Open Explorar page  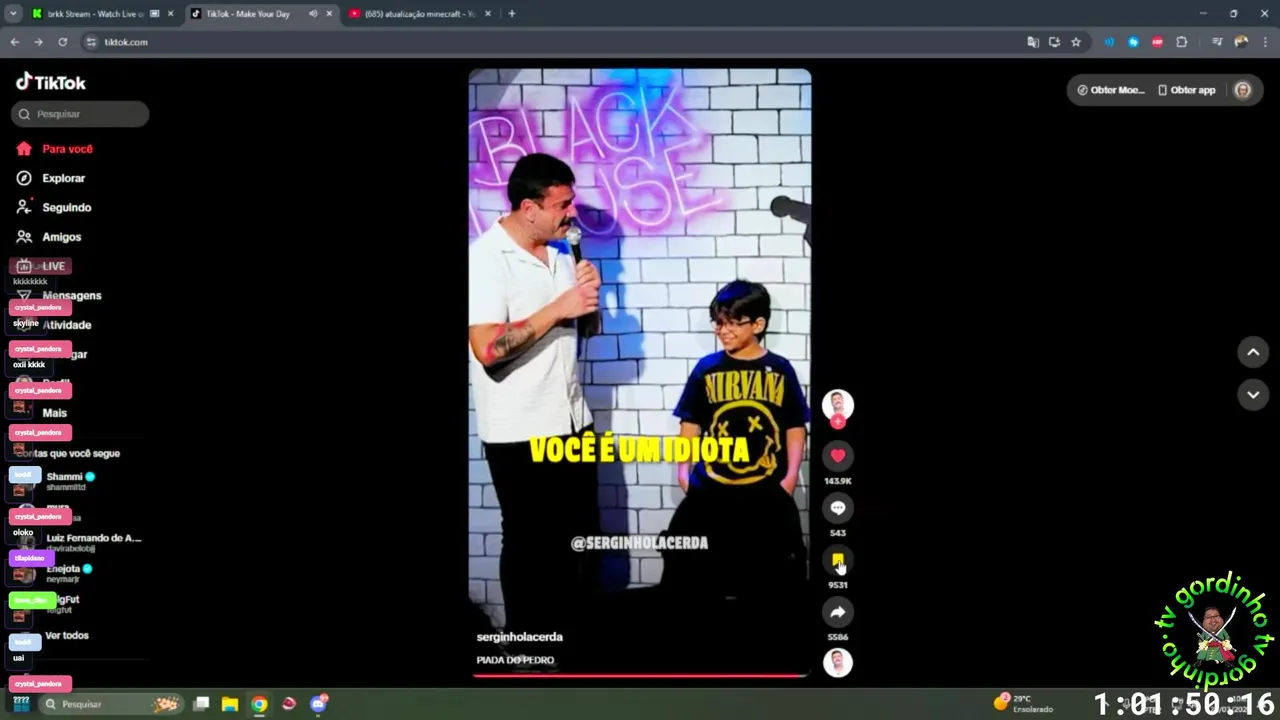(51, 178)
